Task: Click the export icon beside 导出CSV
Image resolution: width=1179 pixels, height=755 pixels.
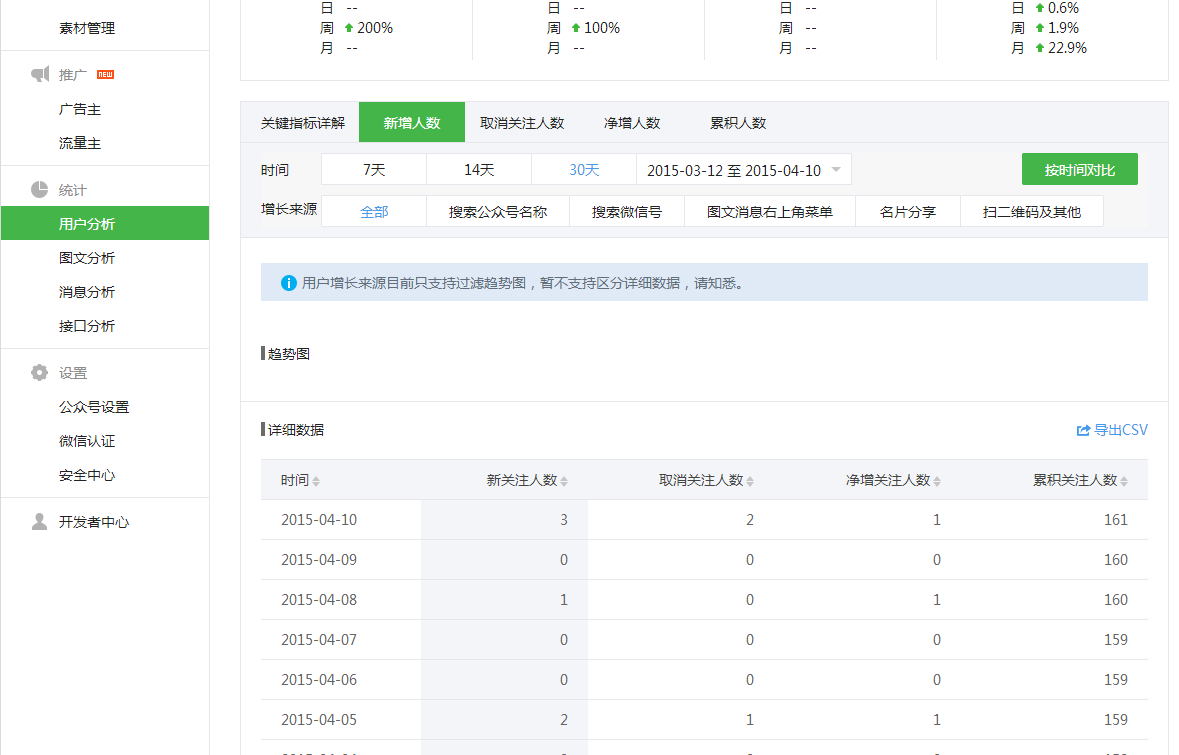Action: point(1082,430)
